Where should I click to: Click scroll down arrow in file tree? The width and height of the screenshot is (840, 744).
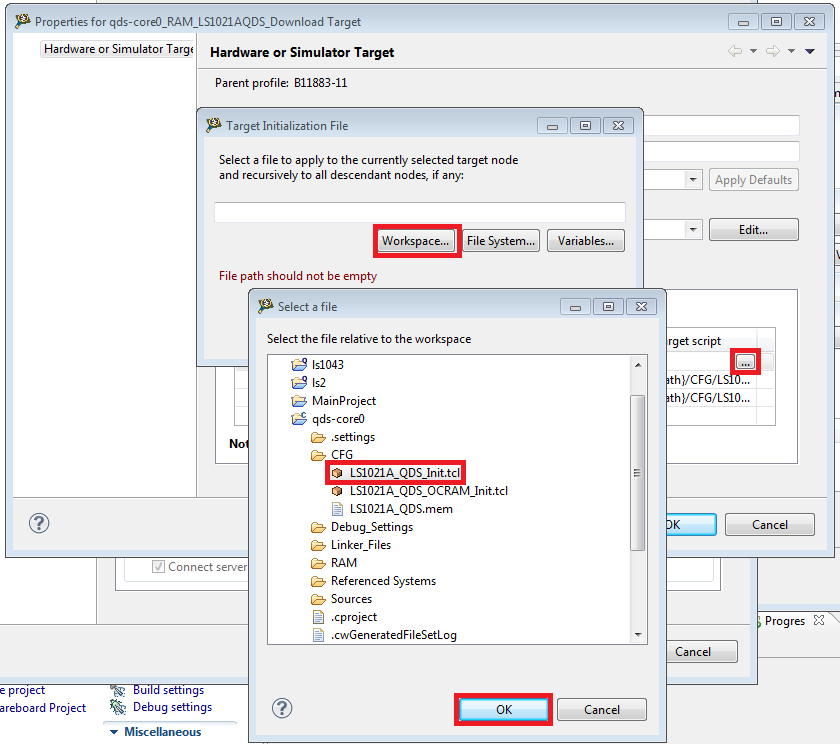pos(638,635)
